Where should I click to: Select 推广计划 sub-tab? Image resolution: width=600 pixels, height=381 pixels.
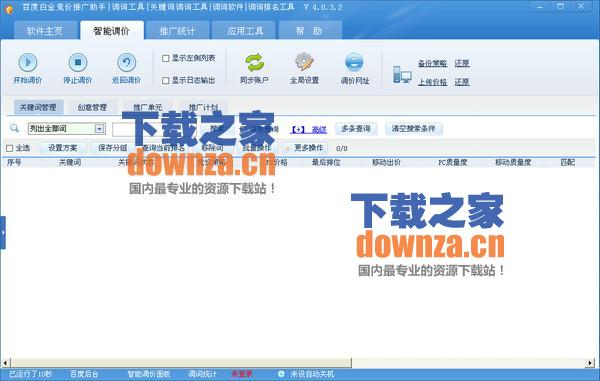pyautogui.click(x=203, y=107)
